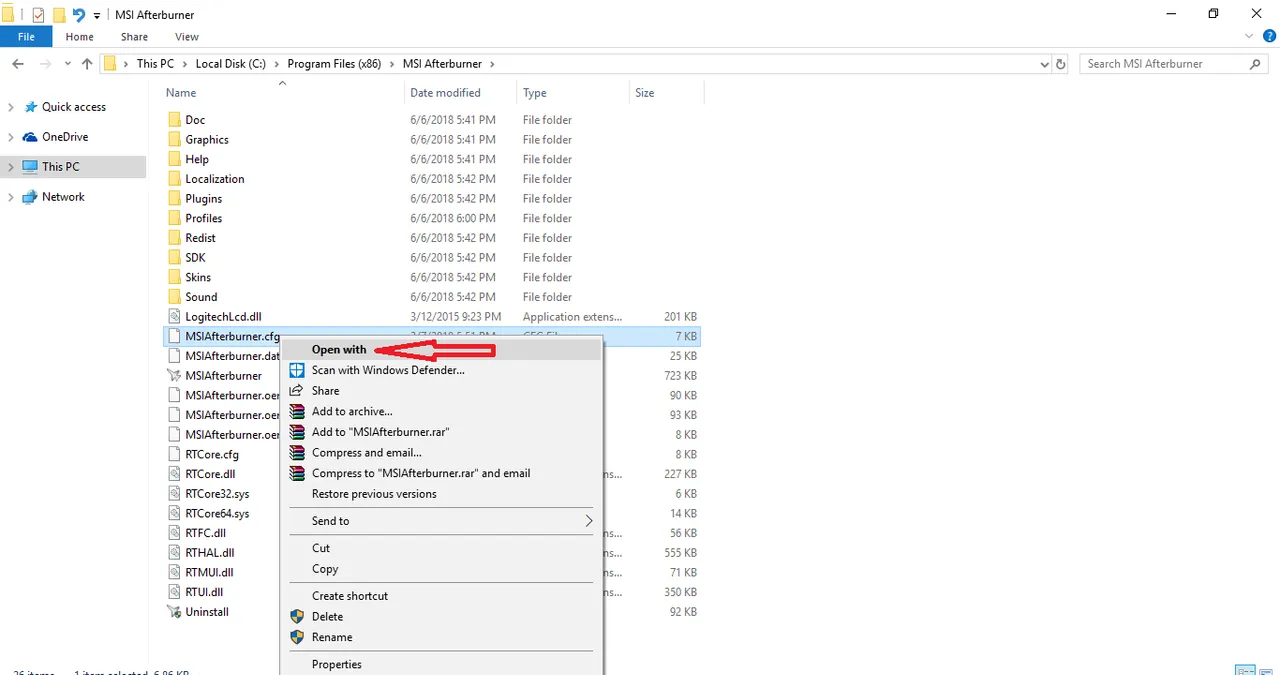Click the Uninstall program icon

coord(174,612)
